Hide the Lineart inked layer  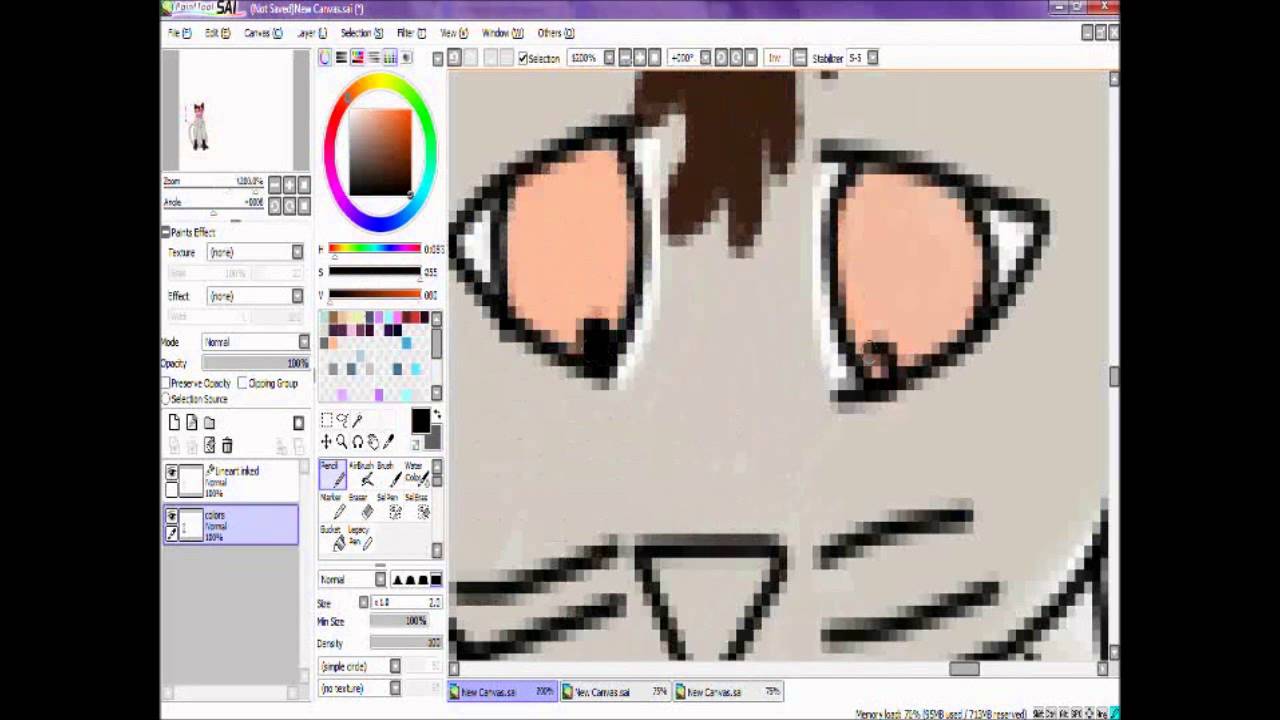[172, 472]
